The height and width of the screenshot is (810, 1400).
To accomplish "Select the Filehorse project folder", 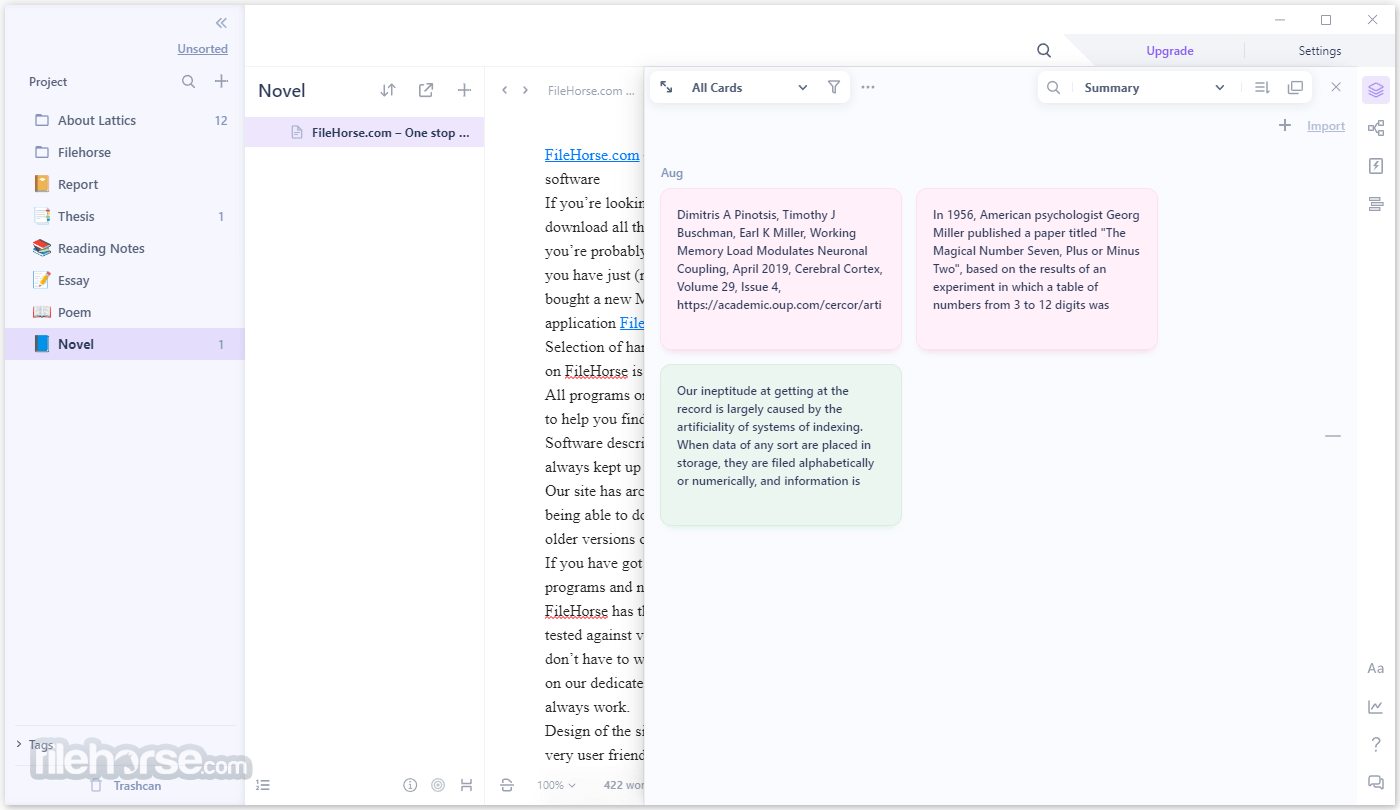I will click(x=125, y=152).
